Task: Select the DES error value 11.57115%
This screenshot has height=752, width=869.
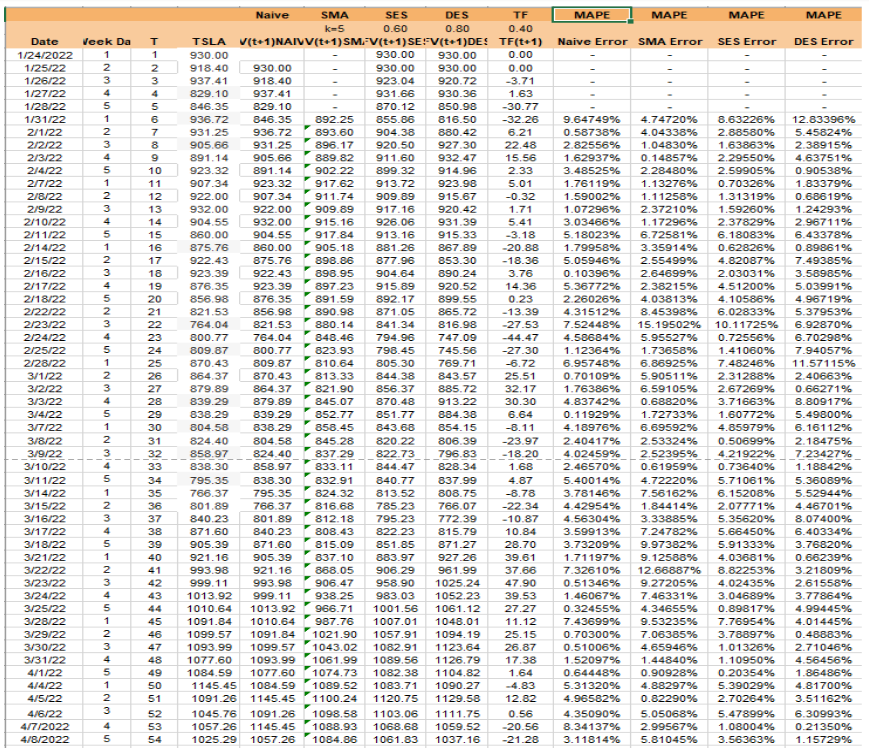Action: point(824,364)
